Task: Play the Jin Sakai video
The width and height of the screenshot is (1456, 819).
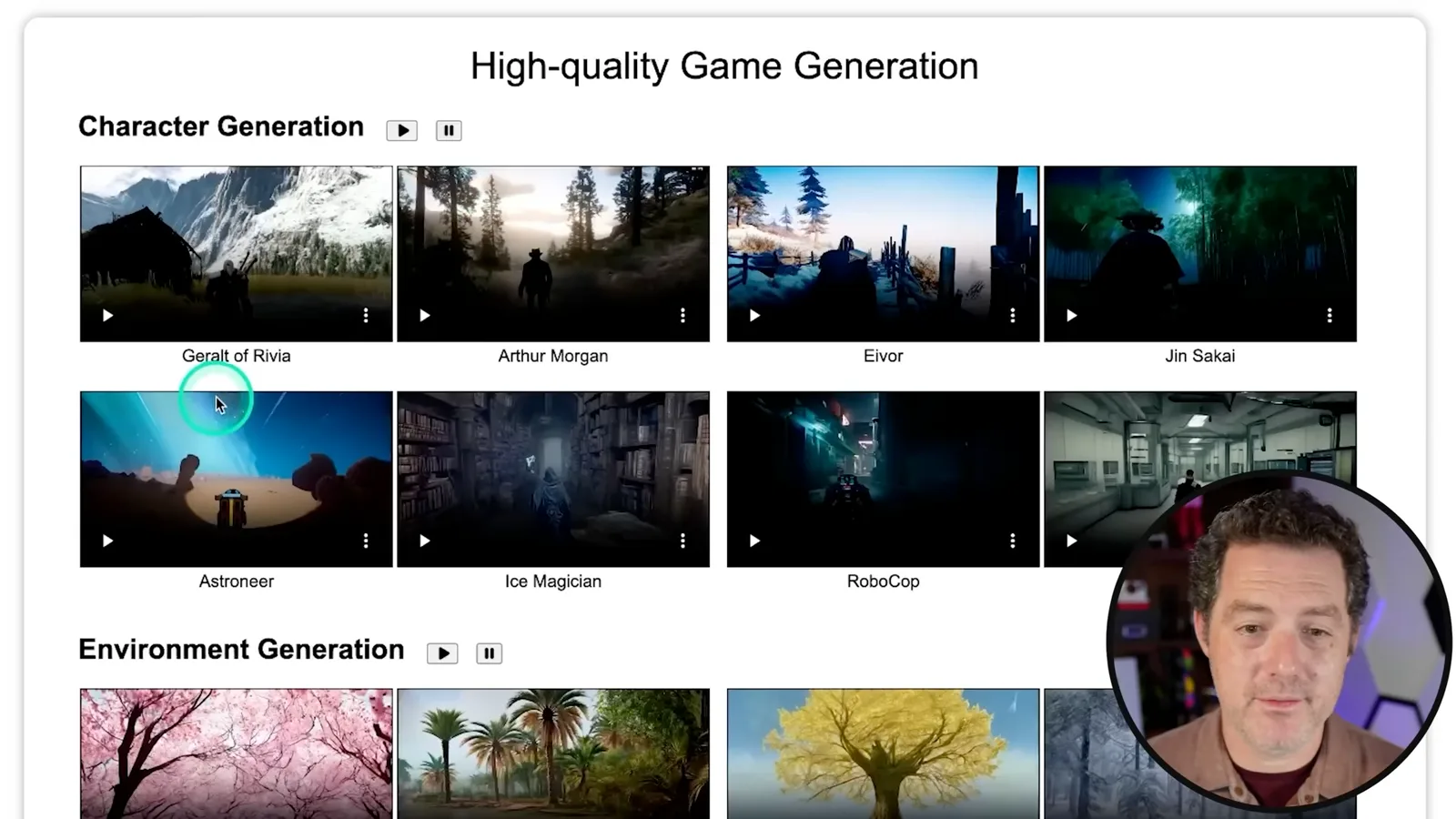Action: click(x=1072, y=316)
